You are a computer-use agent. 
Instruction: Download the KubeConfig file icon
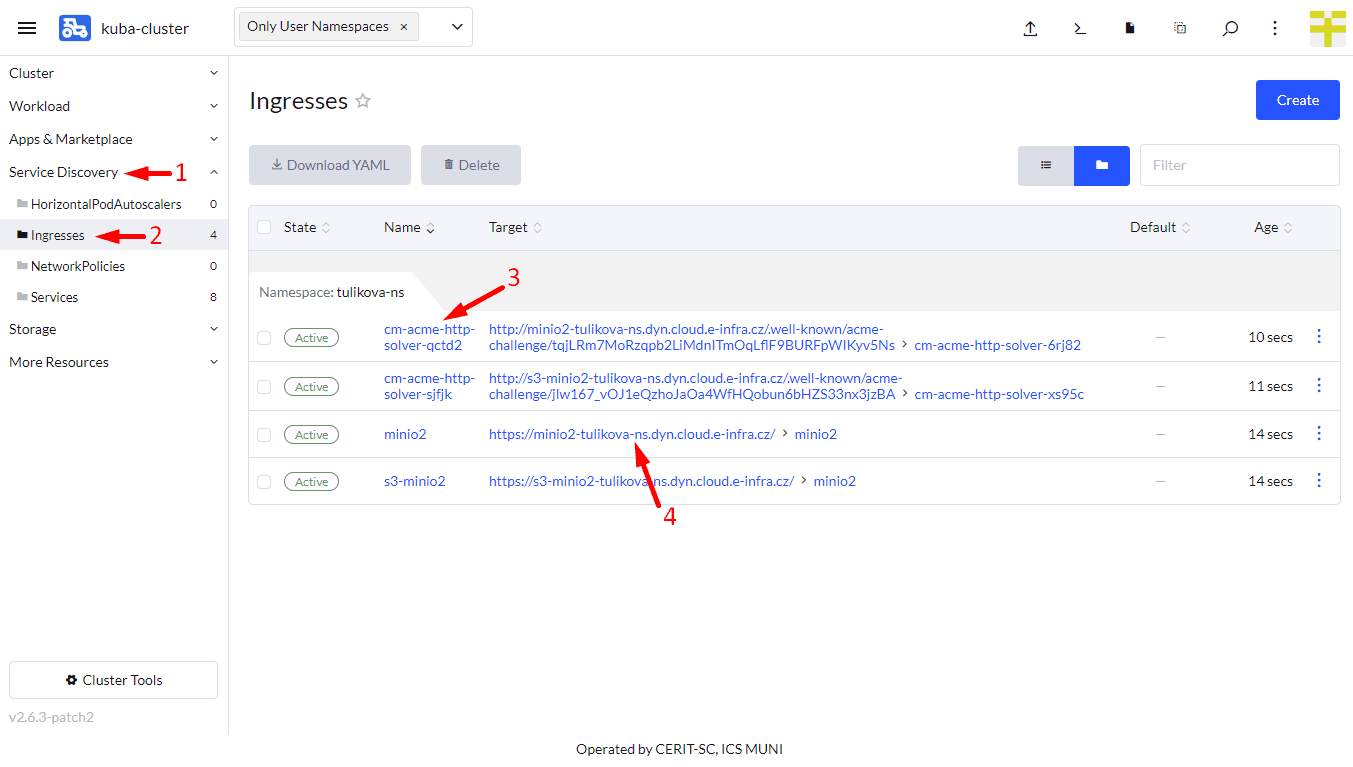1130,28
